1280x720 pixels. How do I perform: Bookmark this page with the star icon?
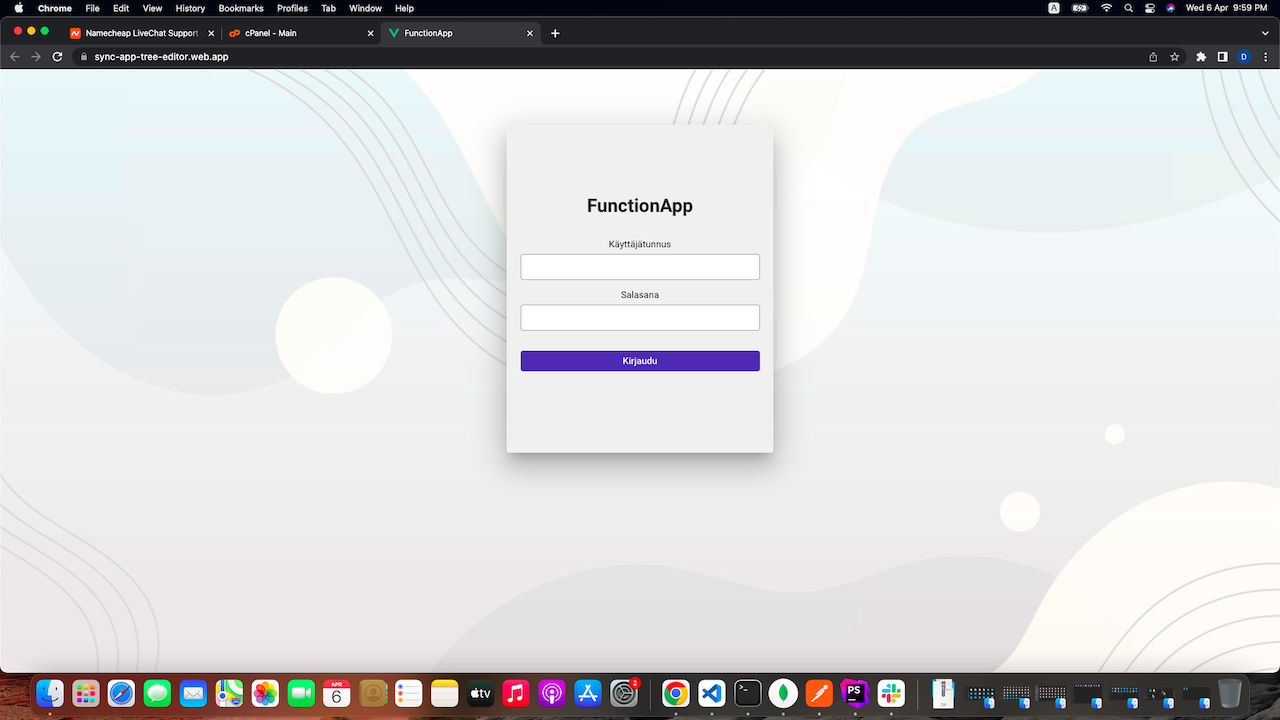[x=1175, y=57]
